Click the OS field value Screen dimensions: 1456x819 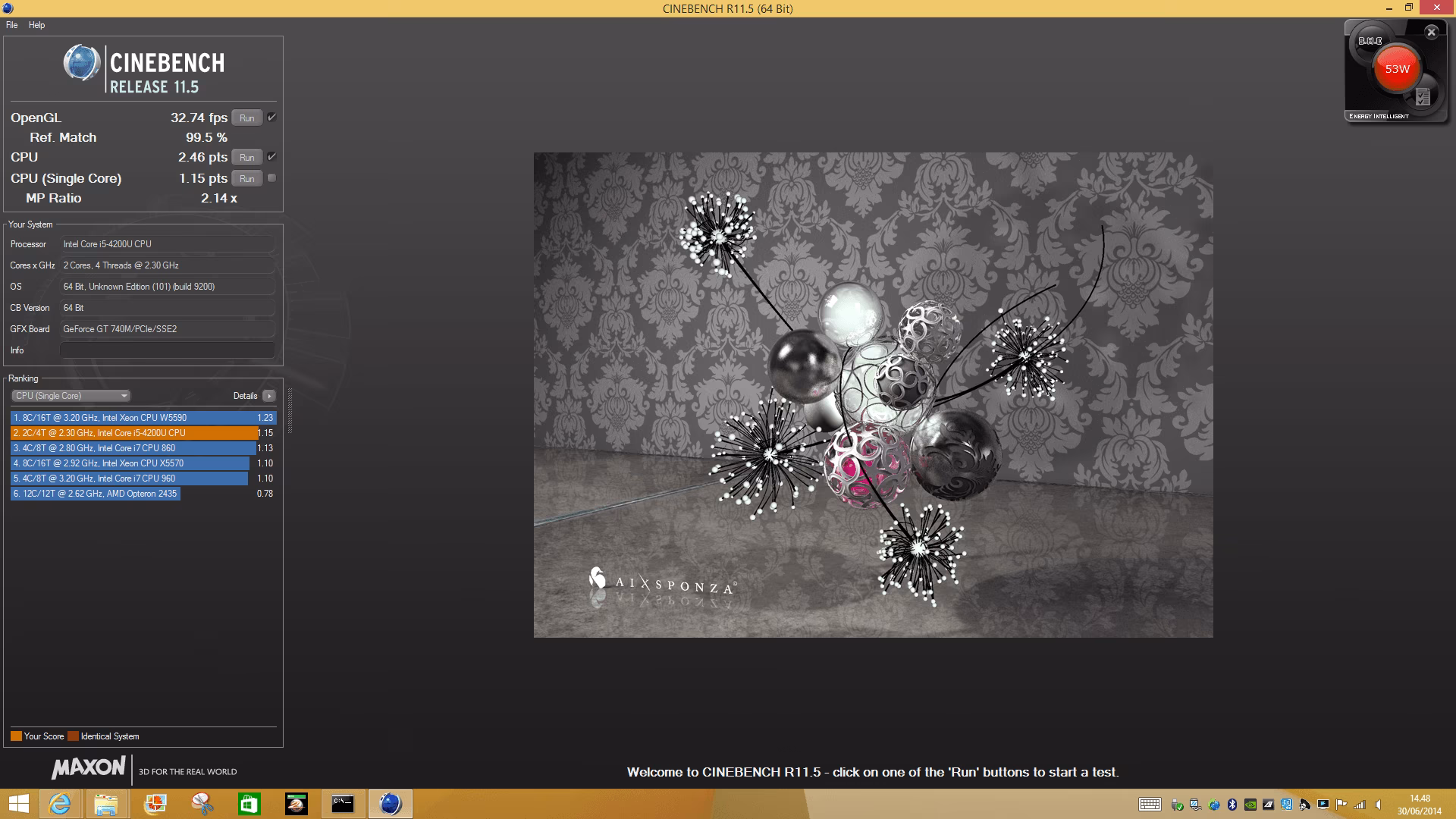(x=167, y=287)
